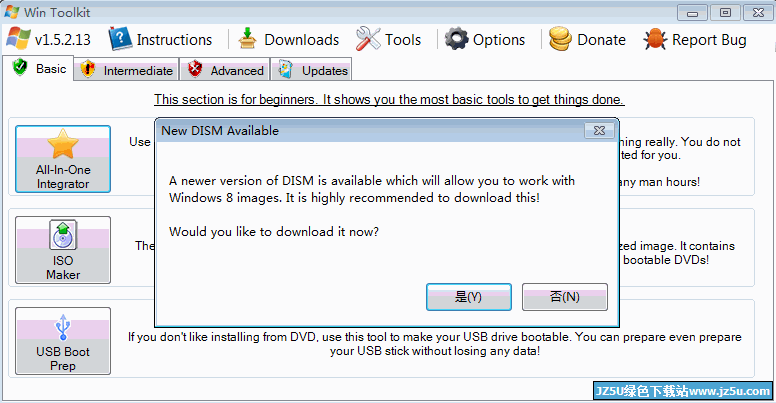This screenshot has width=776, height=403.
Task: Open the USB Boot Prep tool
Action: coord(63,341)
